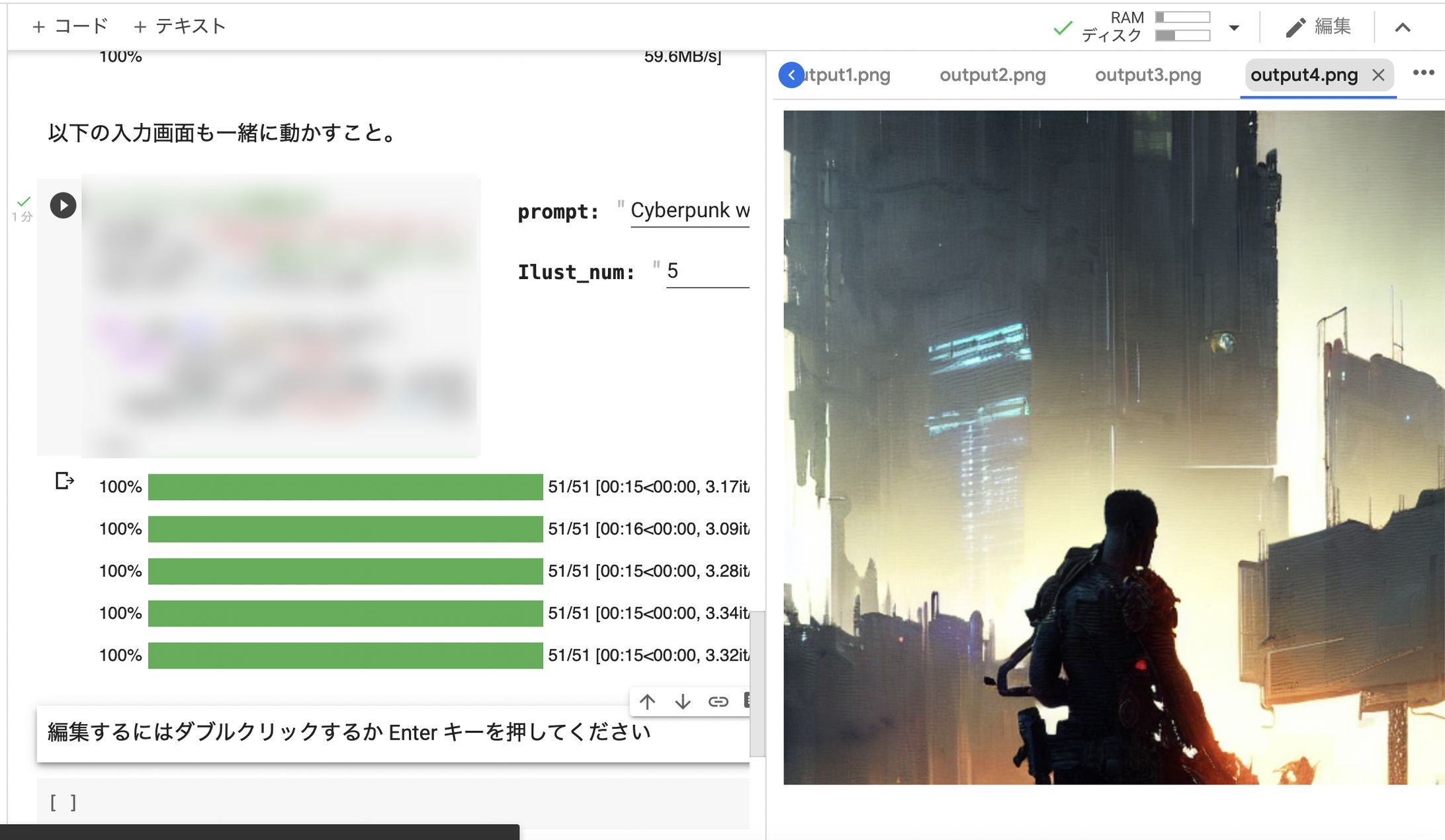
Task: Edit the Ilust_num input field
Action: (x=707, y=272)
